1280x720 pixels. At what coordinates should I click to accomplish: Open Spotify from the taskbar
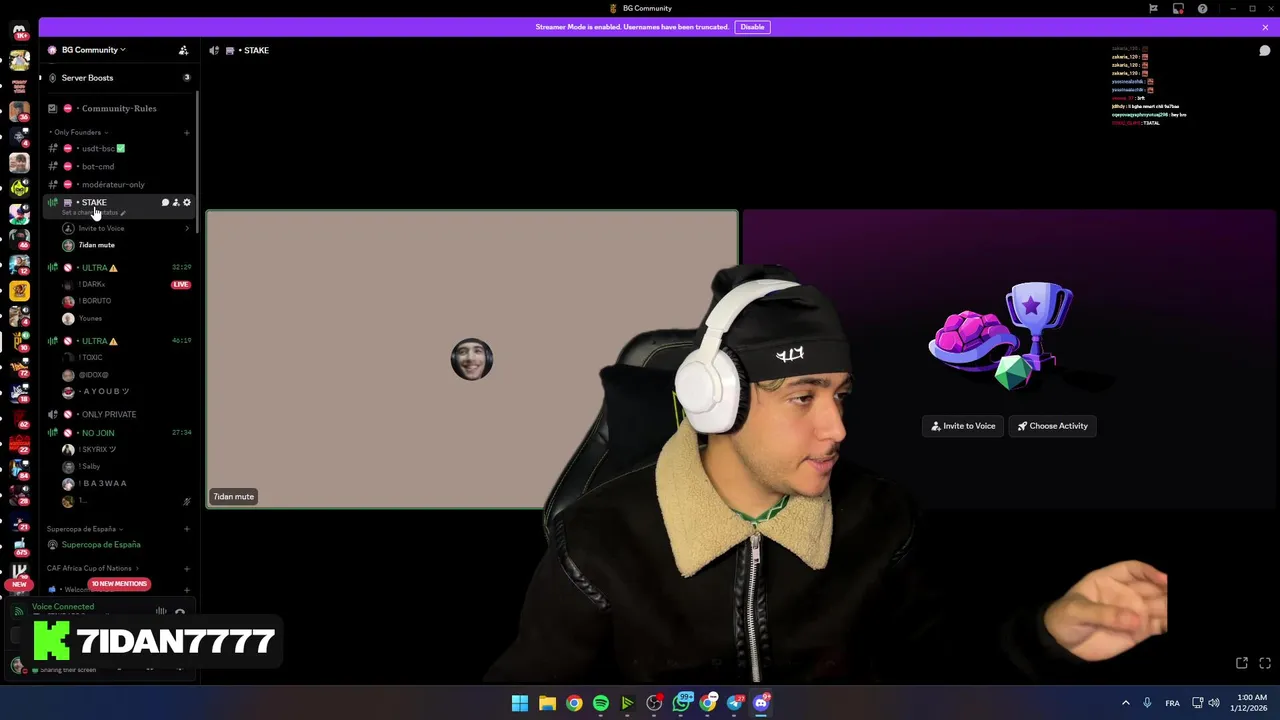point(601,703)
